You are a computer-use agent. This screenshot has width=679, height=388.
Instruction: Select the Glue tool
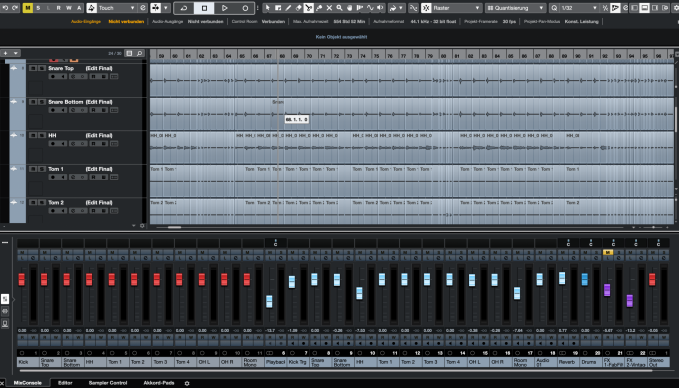(319, 8)
